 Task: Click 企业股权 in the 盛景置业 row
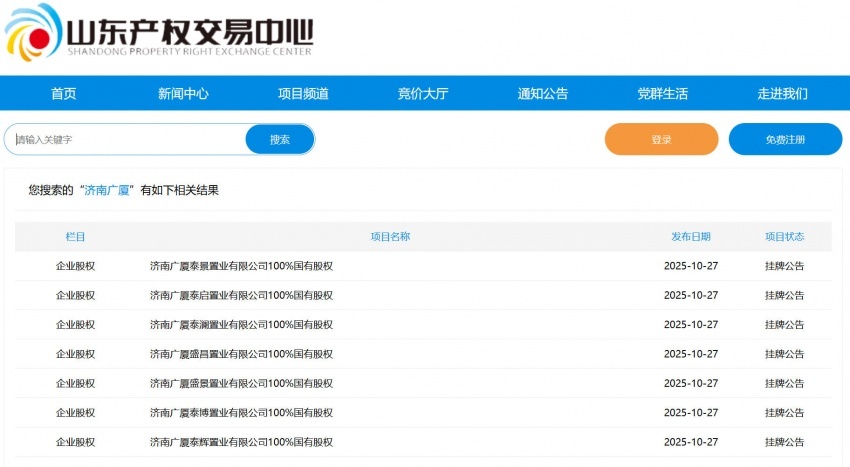pyautogui.click(x=75, y=383)
